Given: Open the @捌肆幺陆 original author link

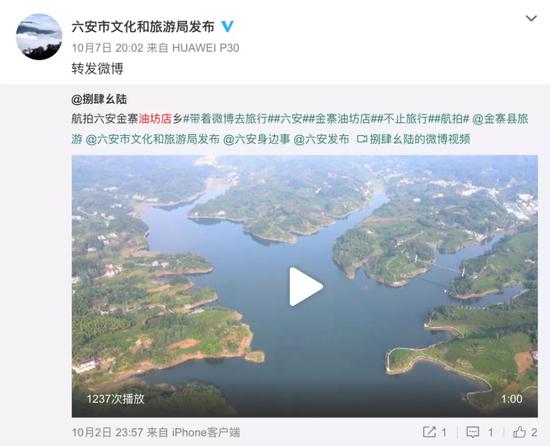Looking at the screenshot, I should pos(99,100).
